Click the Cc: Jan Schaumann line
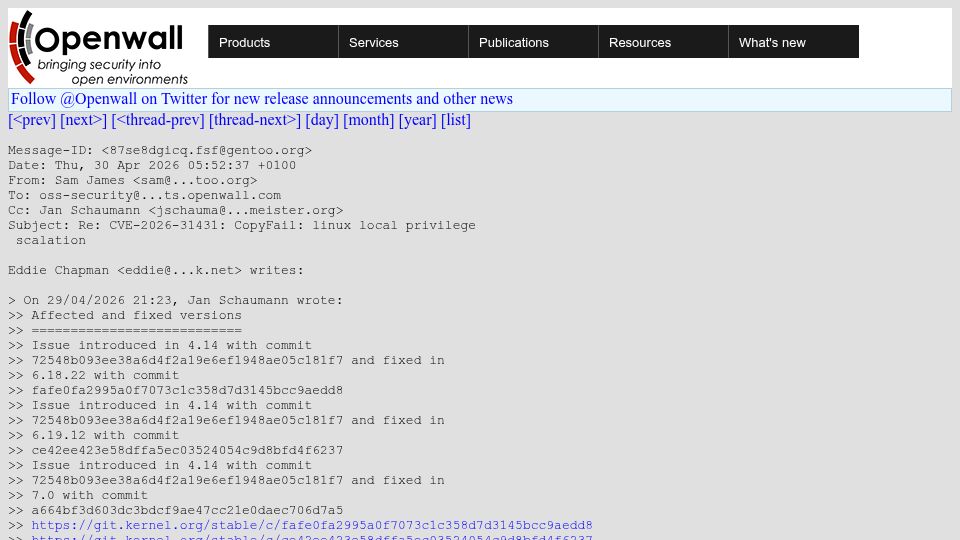Viewport: 960px width, 540px height. coord(176,210)
